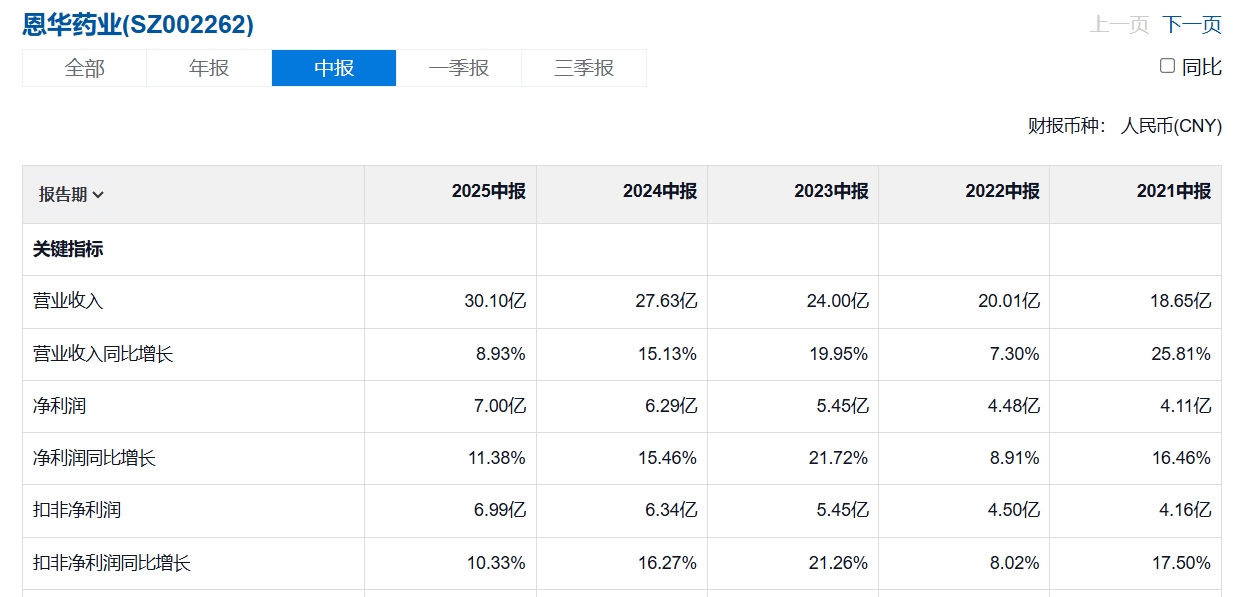Enable the 同比 checkbox
This screenshot has width=1235, height=597.
(x=1167, y=66)
